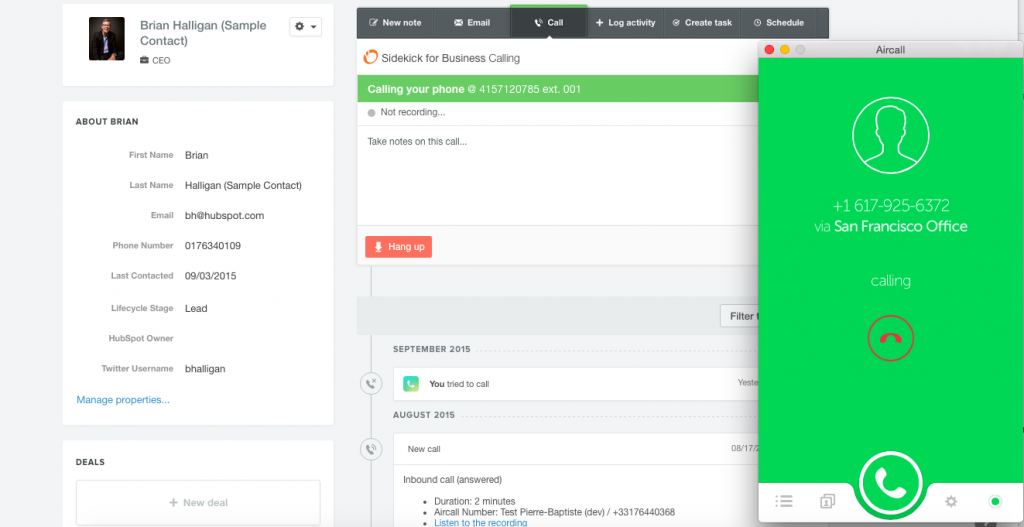Click the Listen to the recording link
This screenshot has height=527, width=1024.
[x=480, y=522]
